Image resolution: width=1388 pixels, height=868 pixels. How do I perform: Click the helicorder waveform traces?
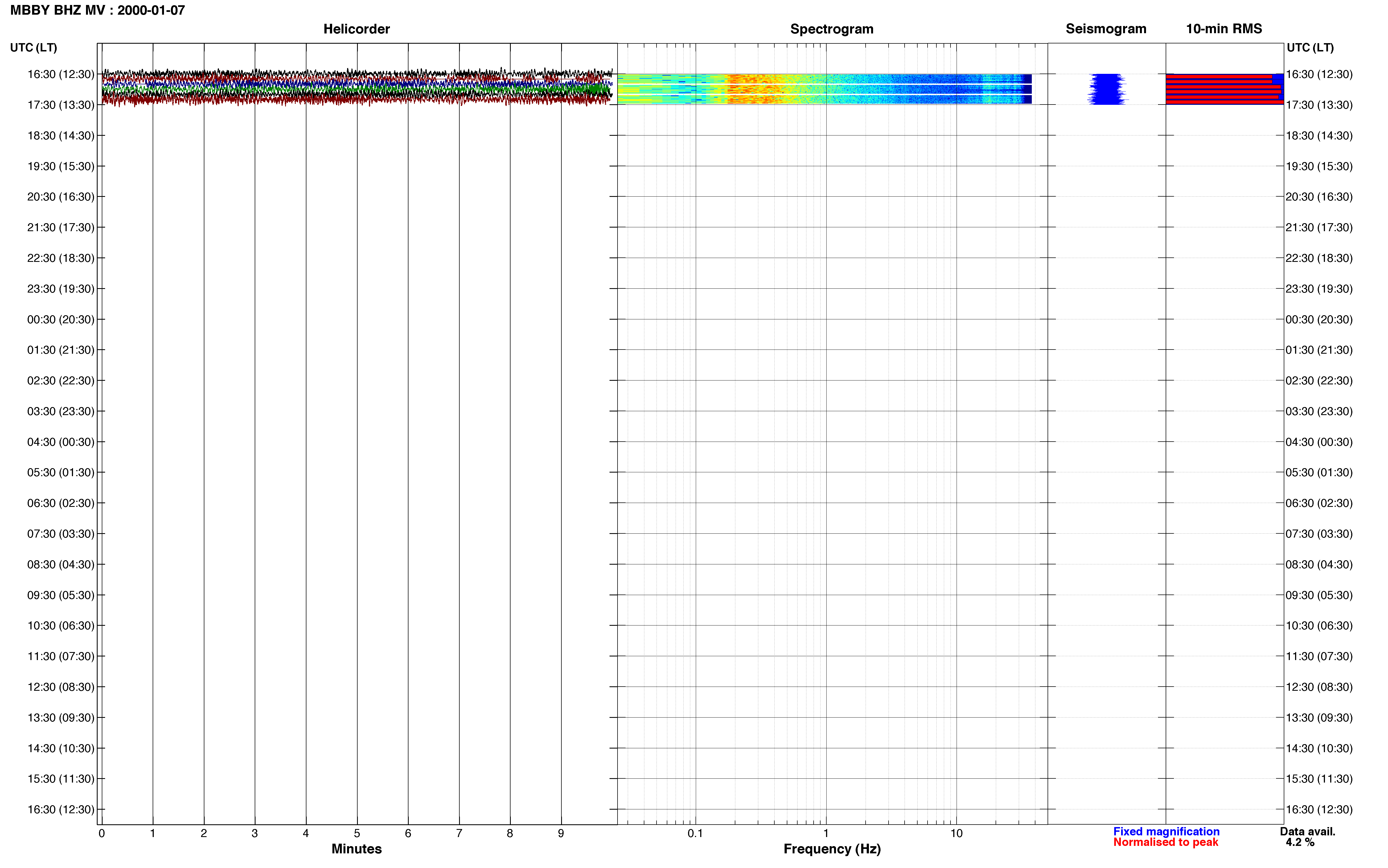coord(356,87)
